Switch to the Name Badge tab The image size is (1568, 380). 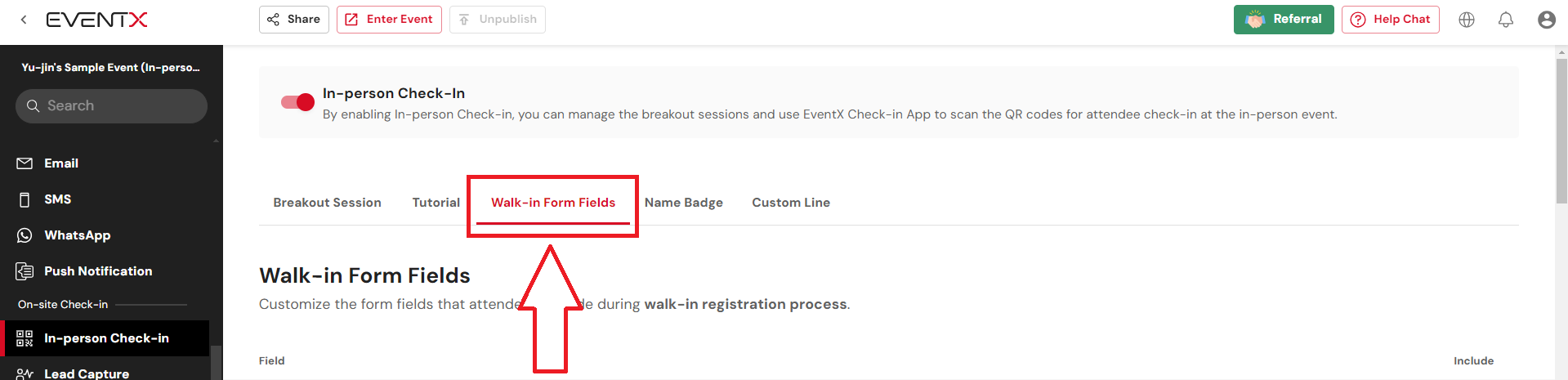[x=684, y=203]
